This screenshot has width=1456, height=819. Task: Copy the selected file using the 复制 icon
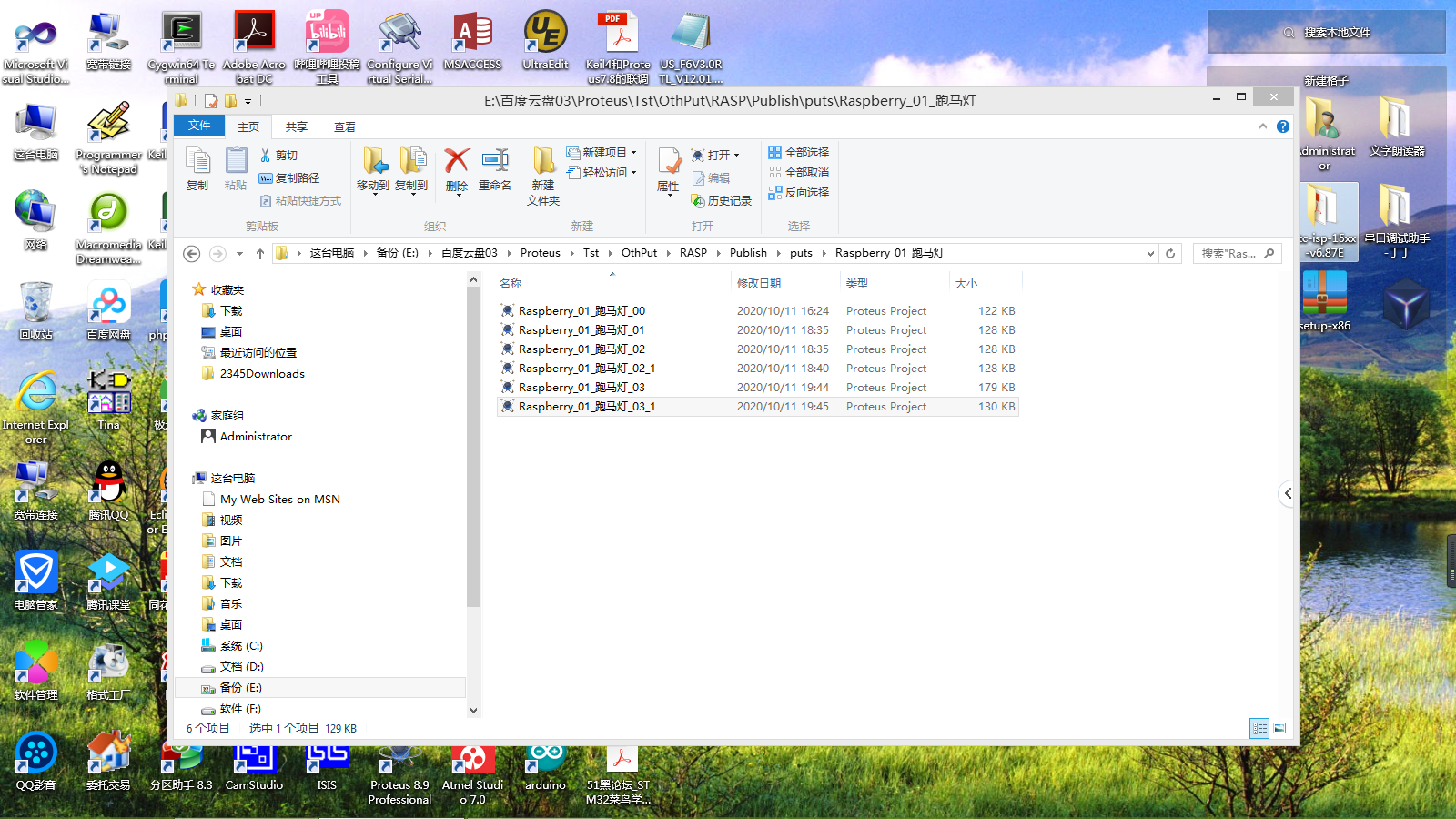click(197, 167)
